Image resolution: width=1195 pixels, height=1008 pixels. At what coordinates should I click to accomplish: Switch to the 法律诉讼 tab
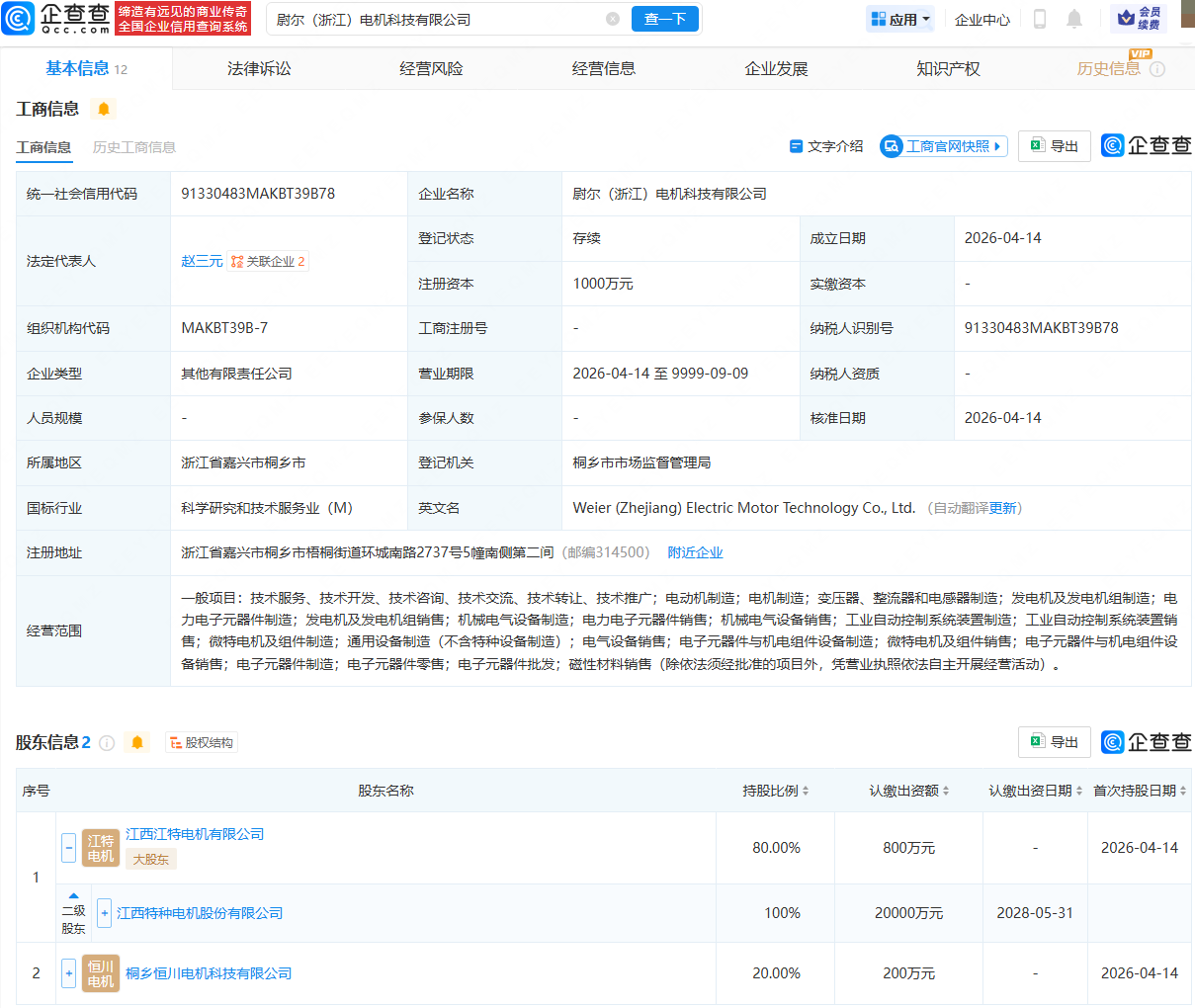coord(257,68)
